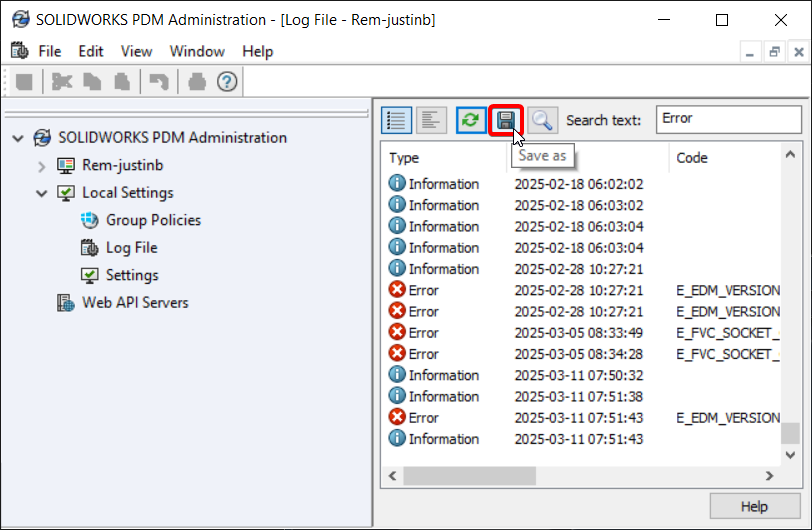Select the Rem-justinb vault item
This screenshot has width=812, height=530.
click(123, 165)
